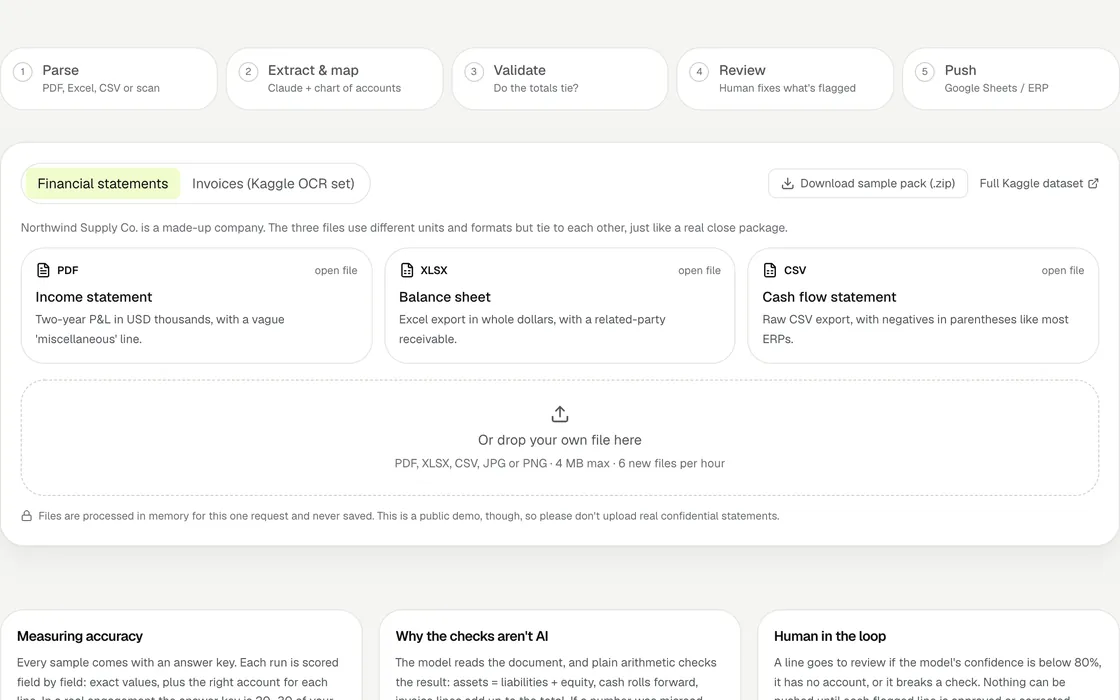
Task: Open file on the Balance sheet card
Action: point(699,270)
